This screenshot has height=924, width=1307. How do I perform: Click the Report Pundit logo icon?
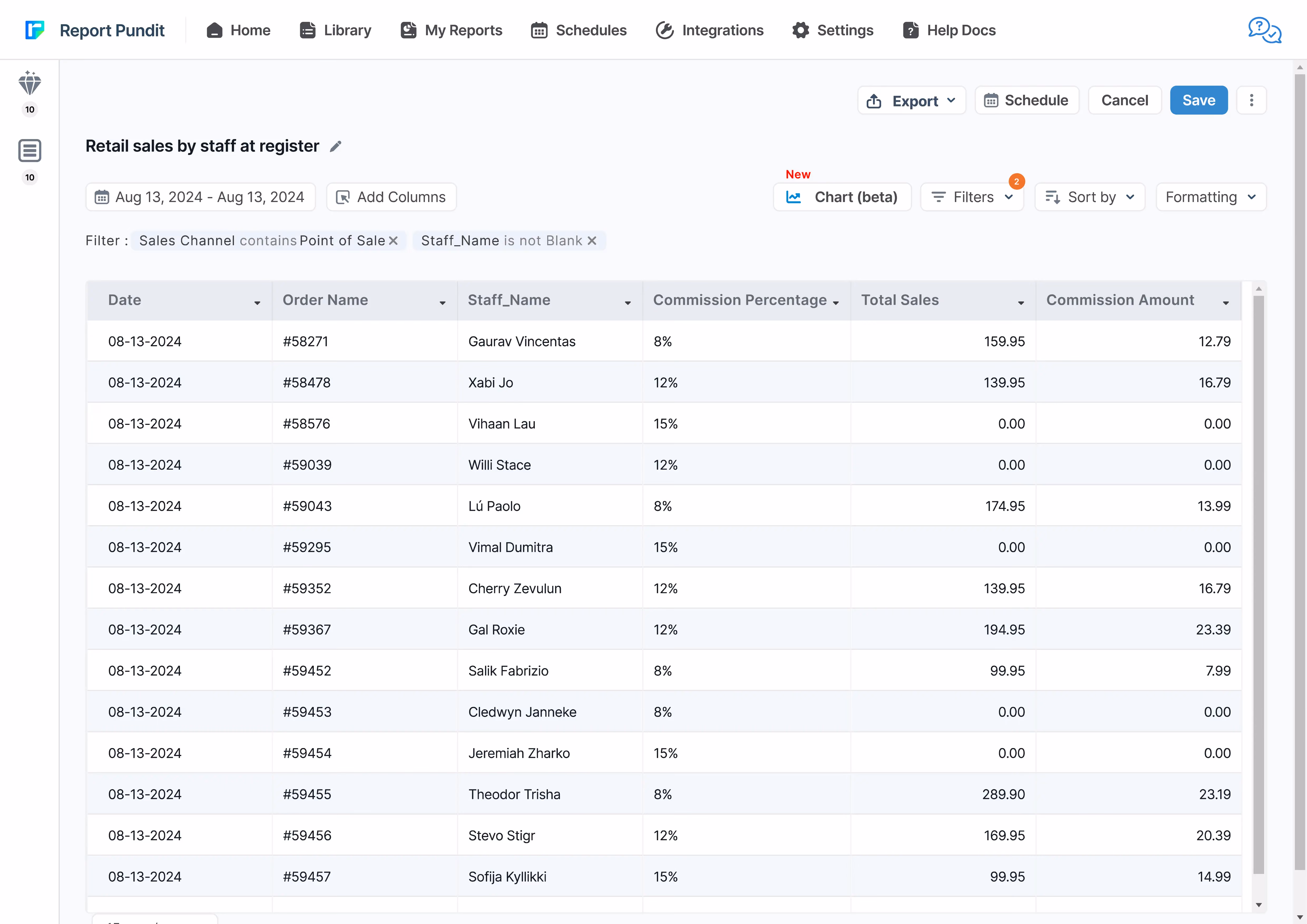[x=35, y=30]
